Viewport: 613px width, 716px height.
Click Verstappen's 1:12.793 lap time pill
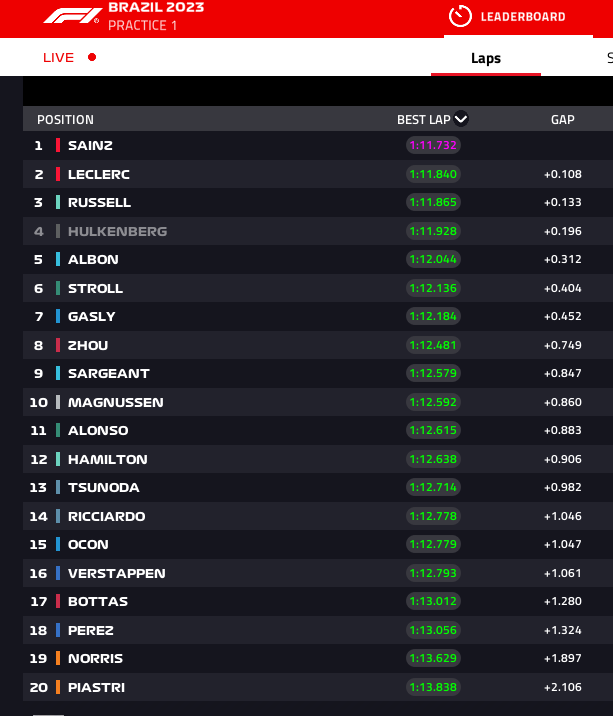(433, 573)
